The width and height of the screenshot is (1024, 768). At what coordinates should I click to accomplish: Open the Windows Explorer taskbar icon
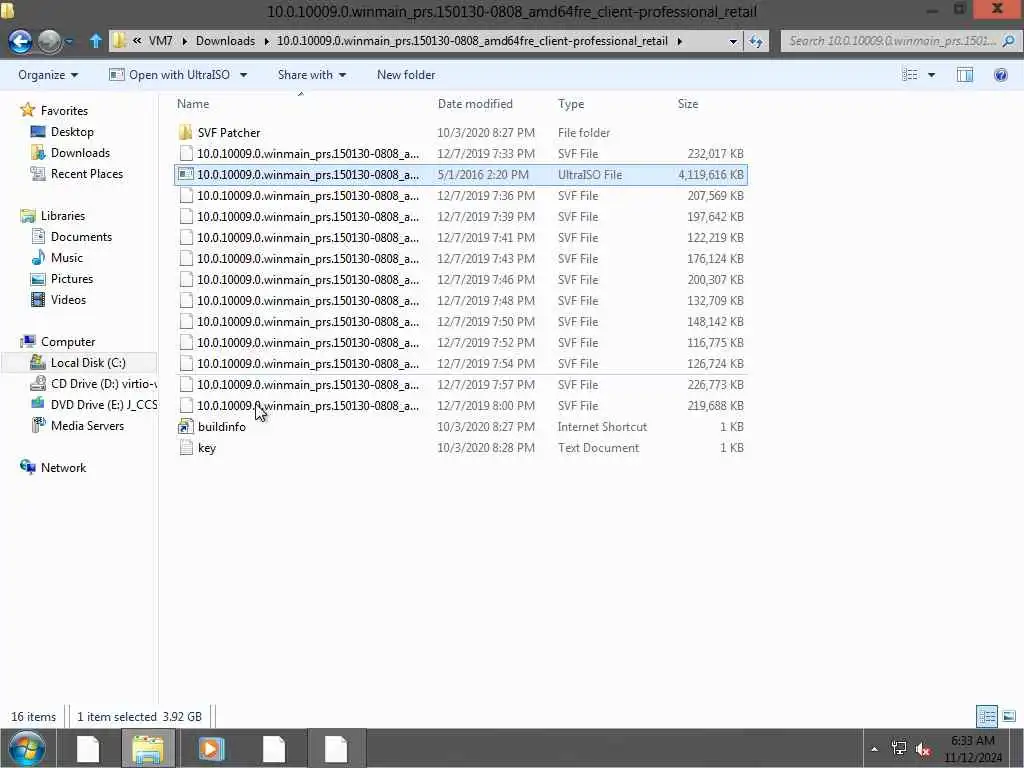(x=148, y=748)
